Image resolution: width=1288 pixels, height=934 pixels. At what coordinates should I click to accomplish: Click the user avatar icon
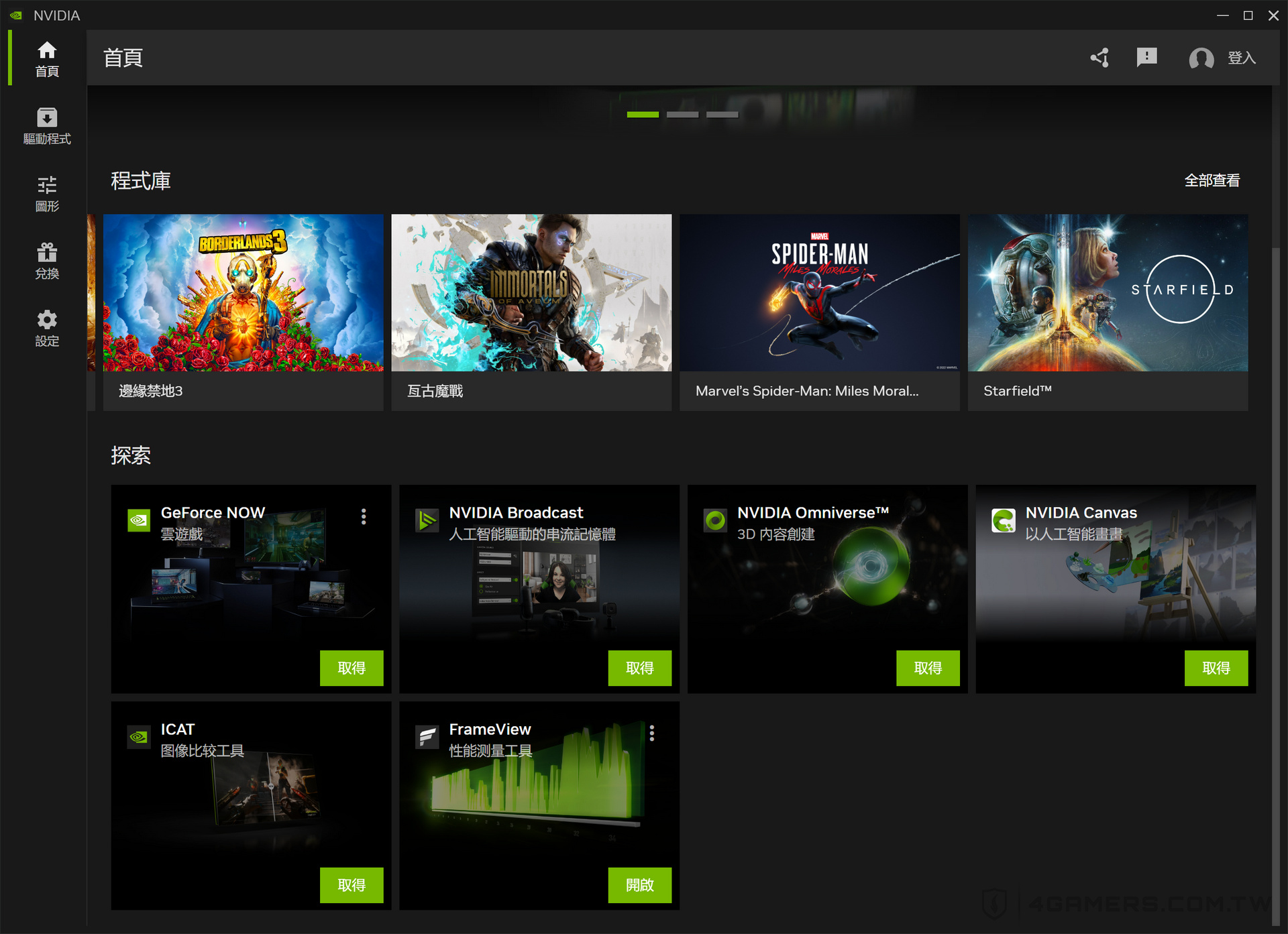click(x=1201, y=58)
